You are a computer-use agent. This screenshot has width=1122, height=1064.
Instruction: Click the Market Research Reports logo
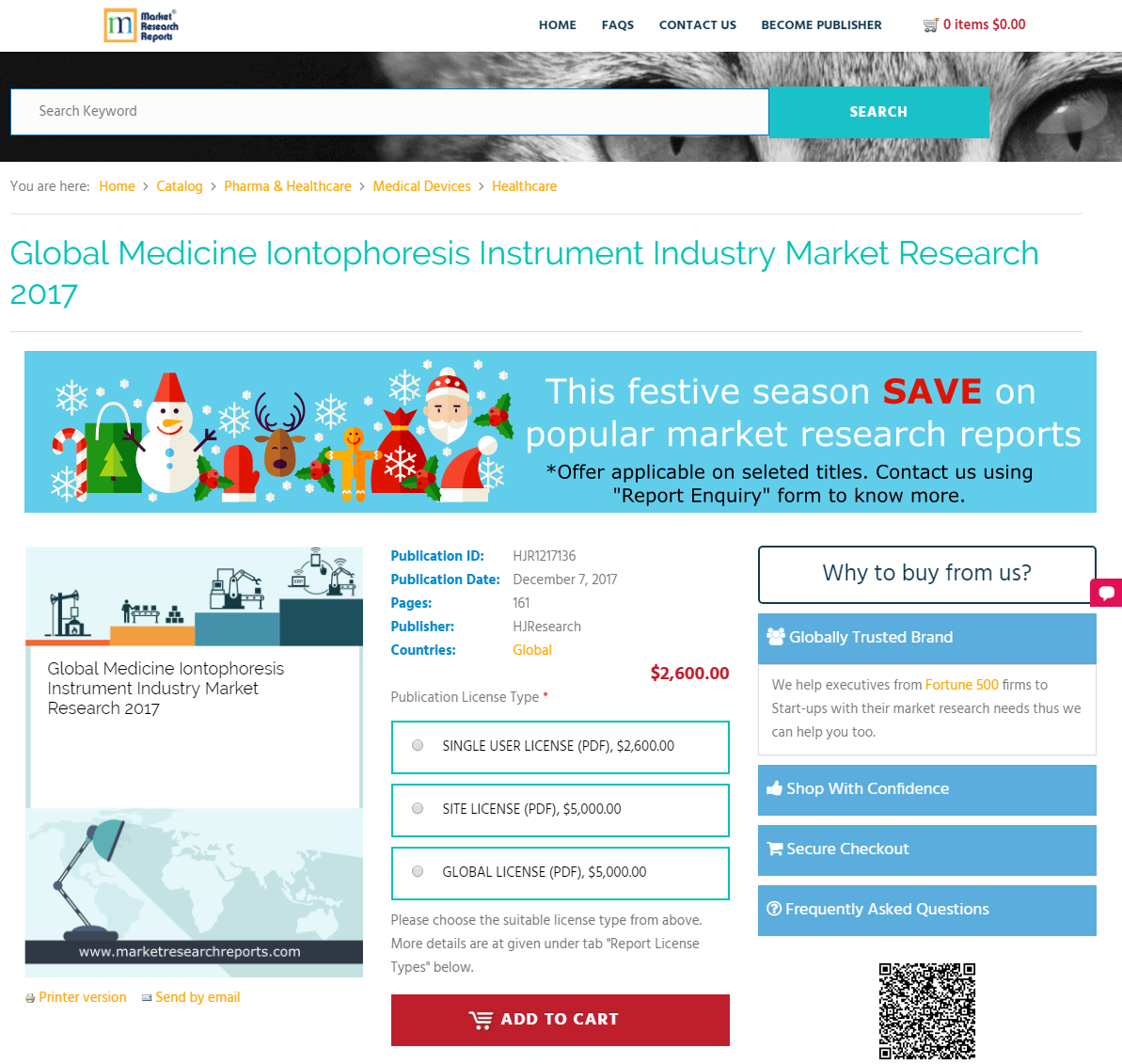pyautogui.click(x=141, y=25)
